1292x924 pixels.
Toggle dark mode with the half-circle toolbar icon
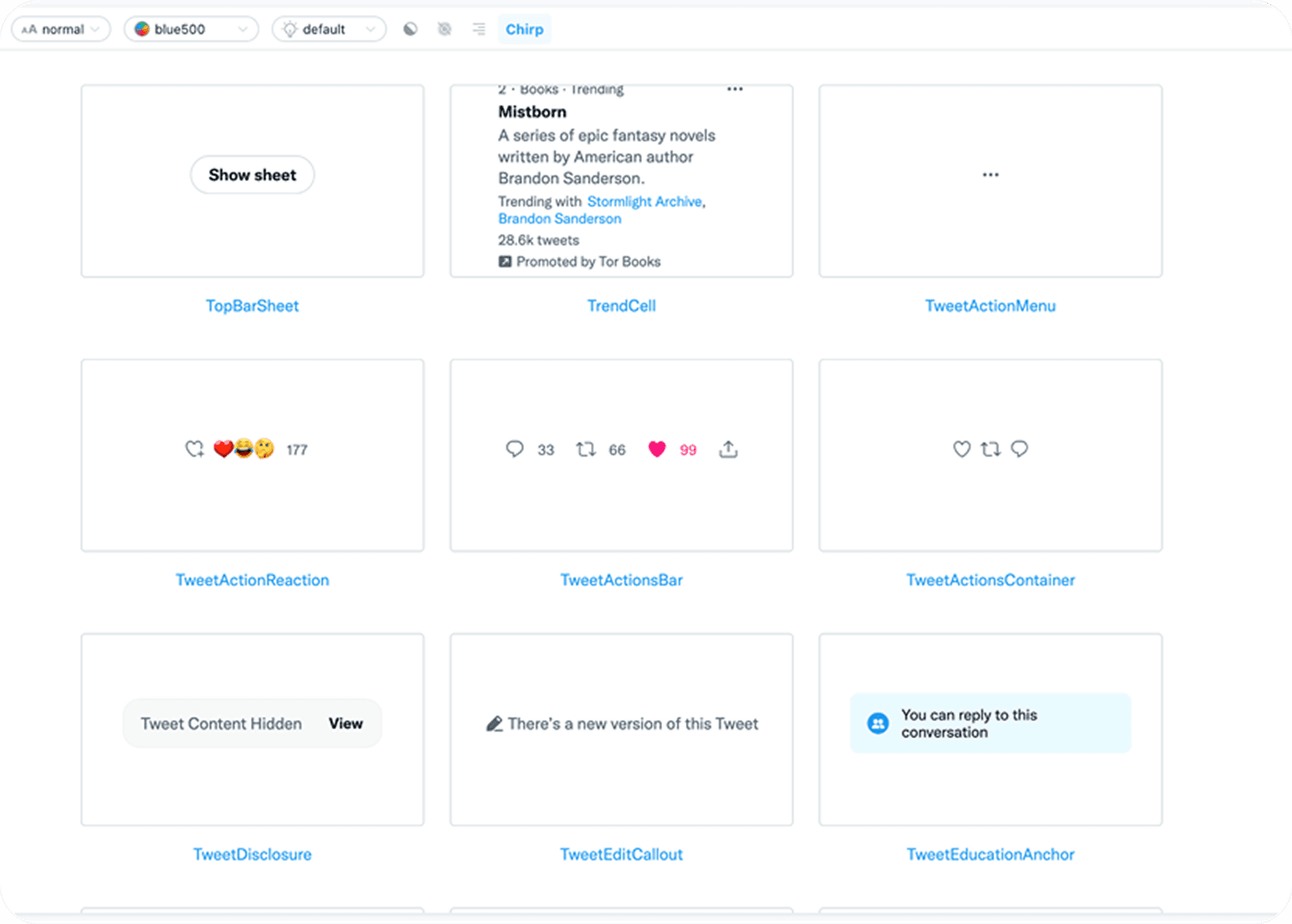(410, 29)
